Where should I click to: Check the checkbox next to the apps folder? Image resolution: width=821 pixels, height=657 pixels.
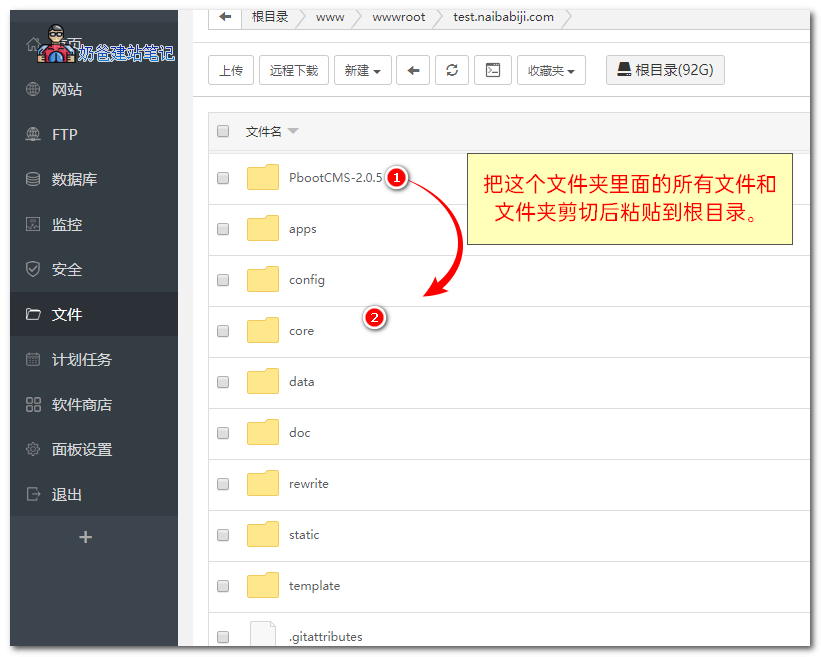coord(222,229)
